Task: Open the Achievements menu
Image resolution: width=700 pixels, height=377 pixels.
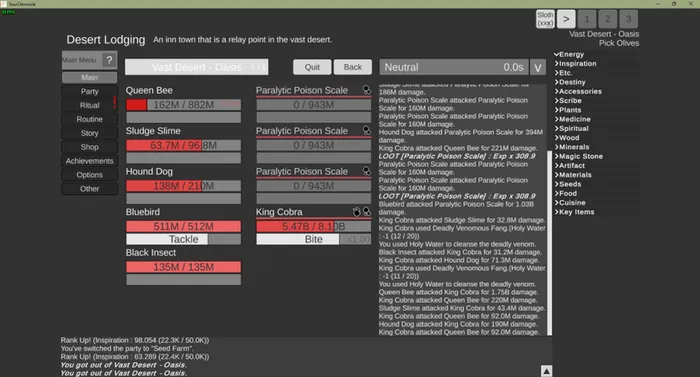Action: [90, 161]
